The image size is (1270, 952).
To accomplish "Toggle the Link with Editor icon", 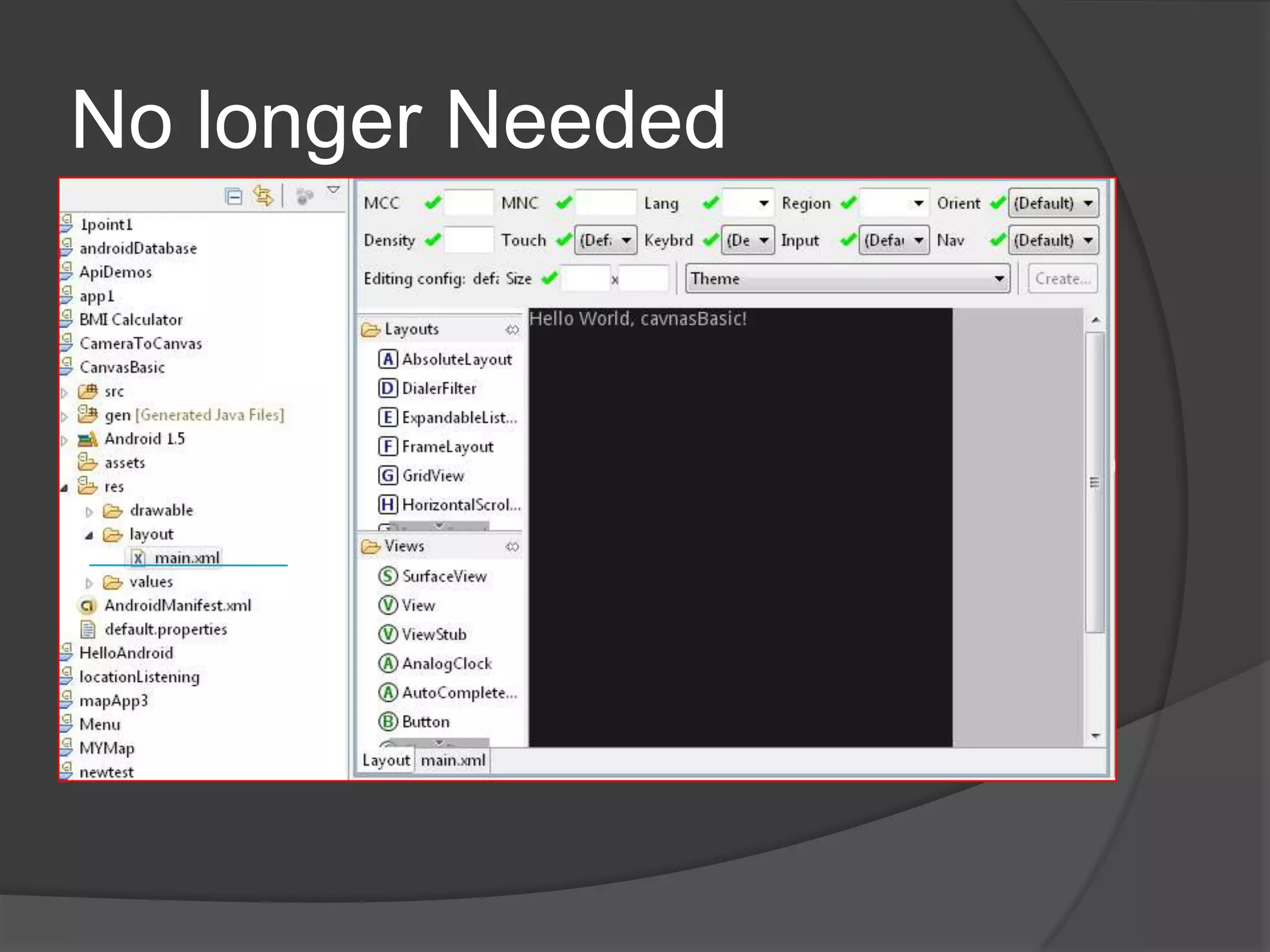I will 264,196.
